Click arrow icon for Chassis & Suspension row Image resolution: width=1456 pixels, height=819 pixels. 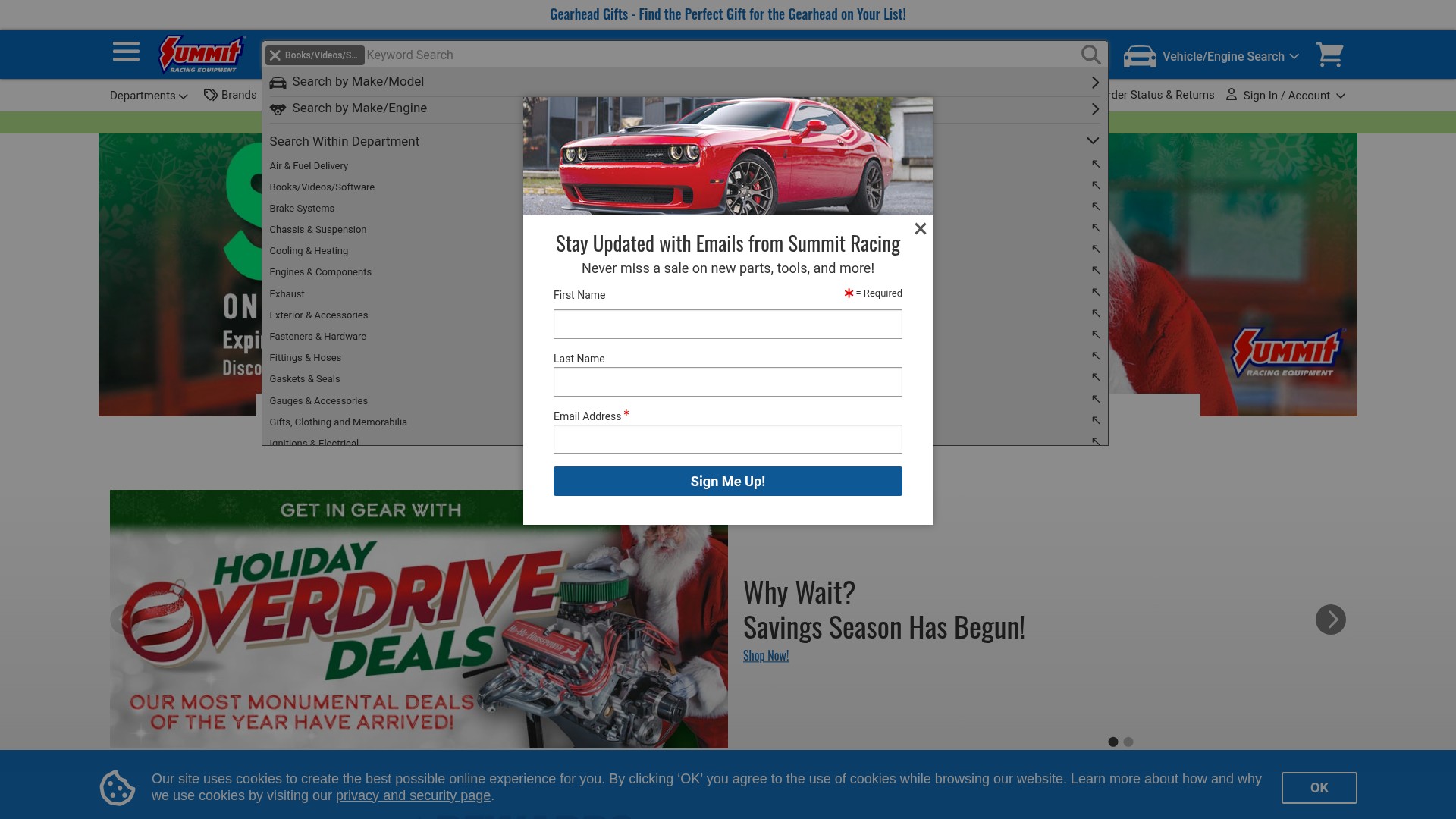(1096, 227)
